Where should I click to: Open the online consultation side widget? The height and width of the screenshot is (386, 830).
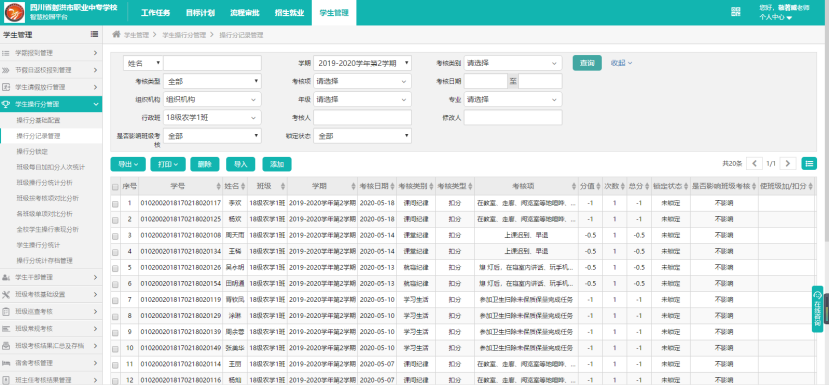click(x=817, y=309)
